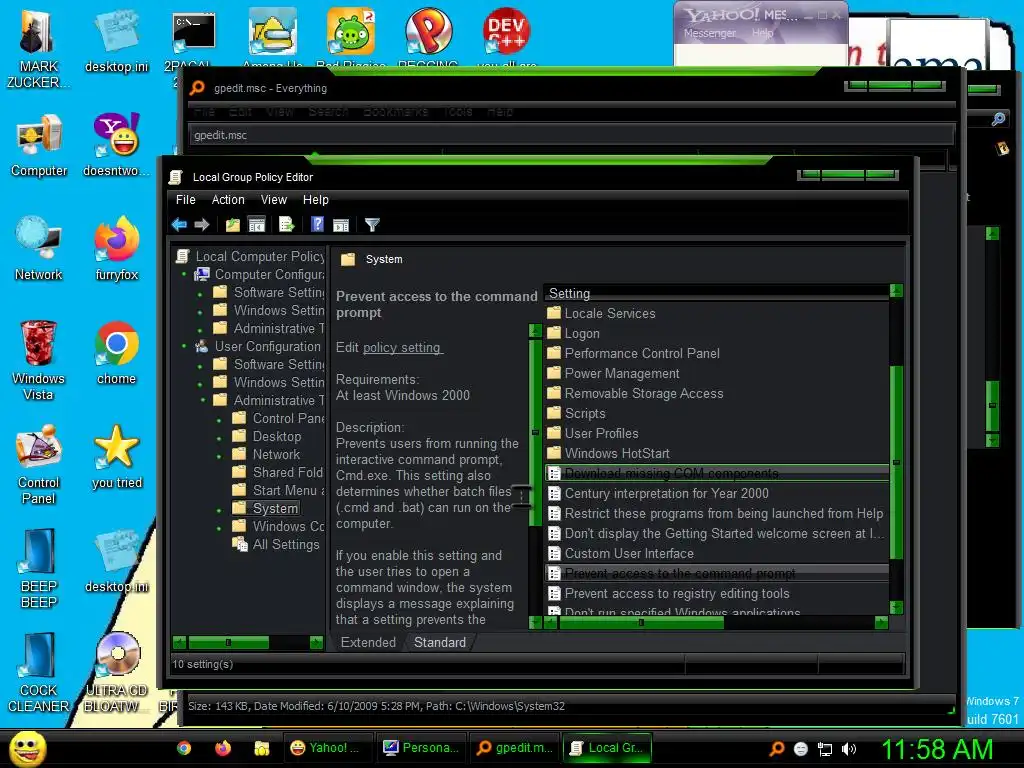The image size is (1024, 768).
Task: Open the blue question mark Help toolbar icon
Action: (x=317, y=225)
